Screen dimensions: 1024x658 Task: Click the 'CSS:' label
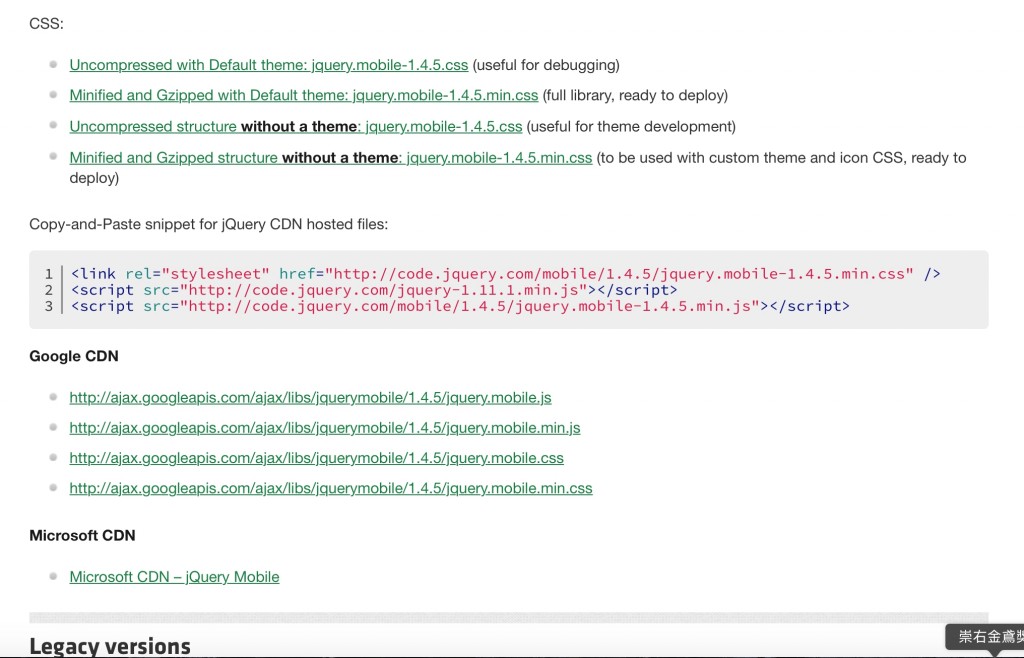(46, 24)
